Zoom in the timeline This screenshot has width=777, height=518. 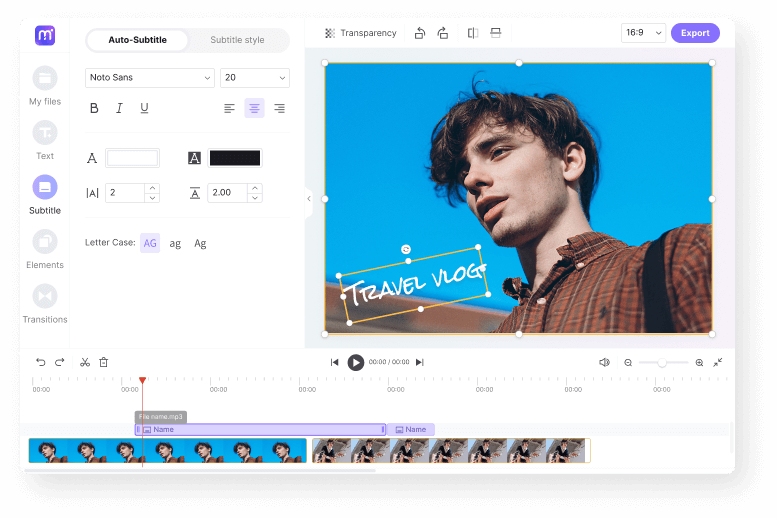[x=699, y=363]
